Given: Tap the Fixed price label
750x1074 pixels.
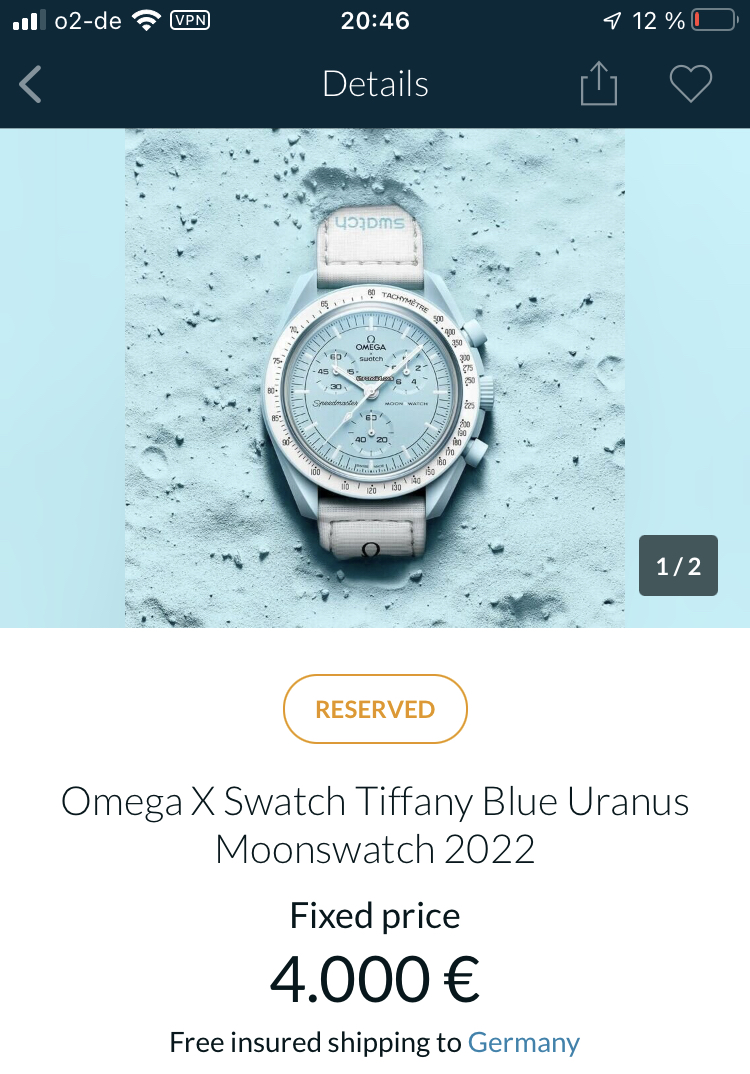Looking at the screenshot, I should click(375, 916).
